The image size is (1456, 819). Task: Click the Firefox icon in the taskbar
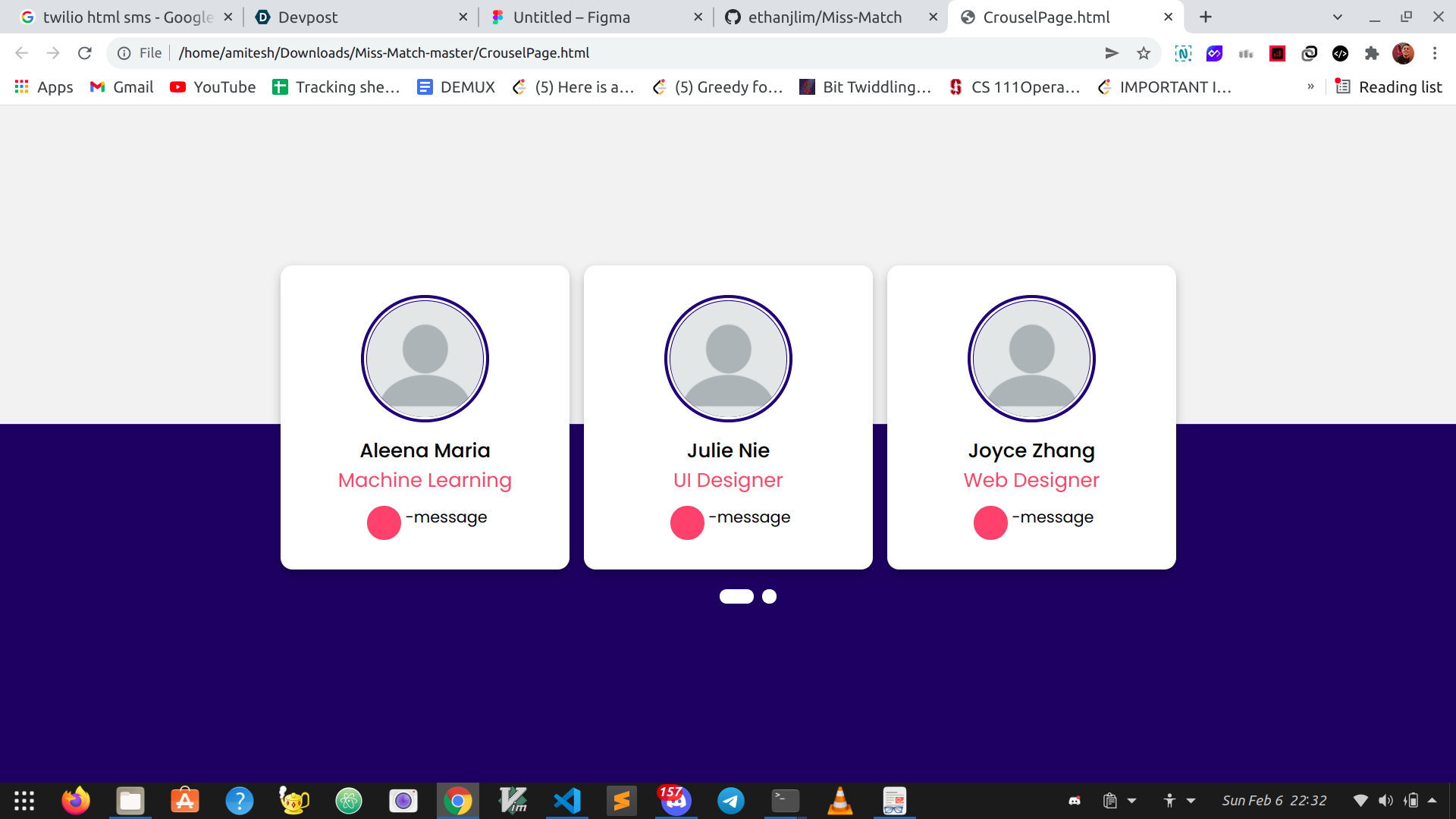76,801
